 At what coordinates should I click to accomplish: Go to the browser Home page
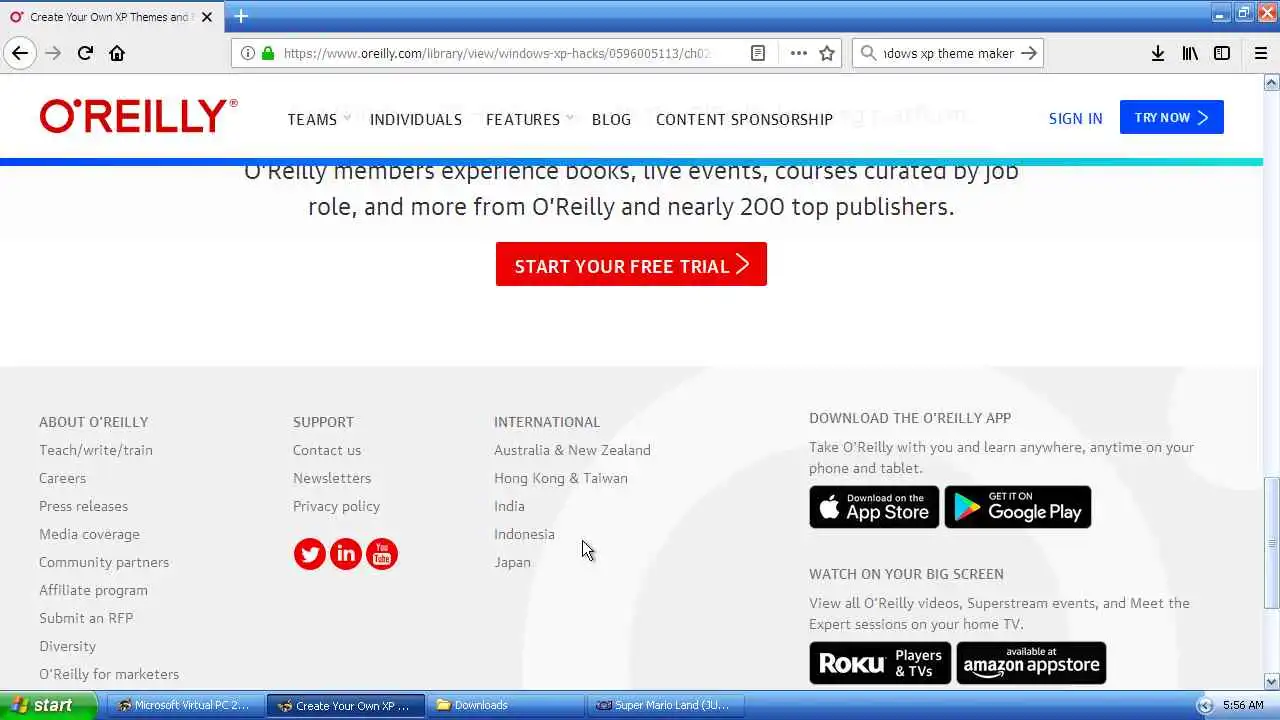coord(117,53)
